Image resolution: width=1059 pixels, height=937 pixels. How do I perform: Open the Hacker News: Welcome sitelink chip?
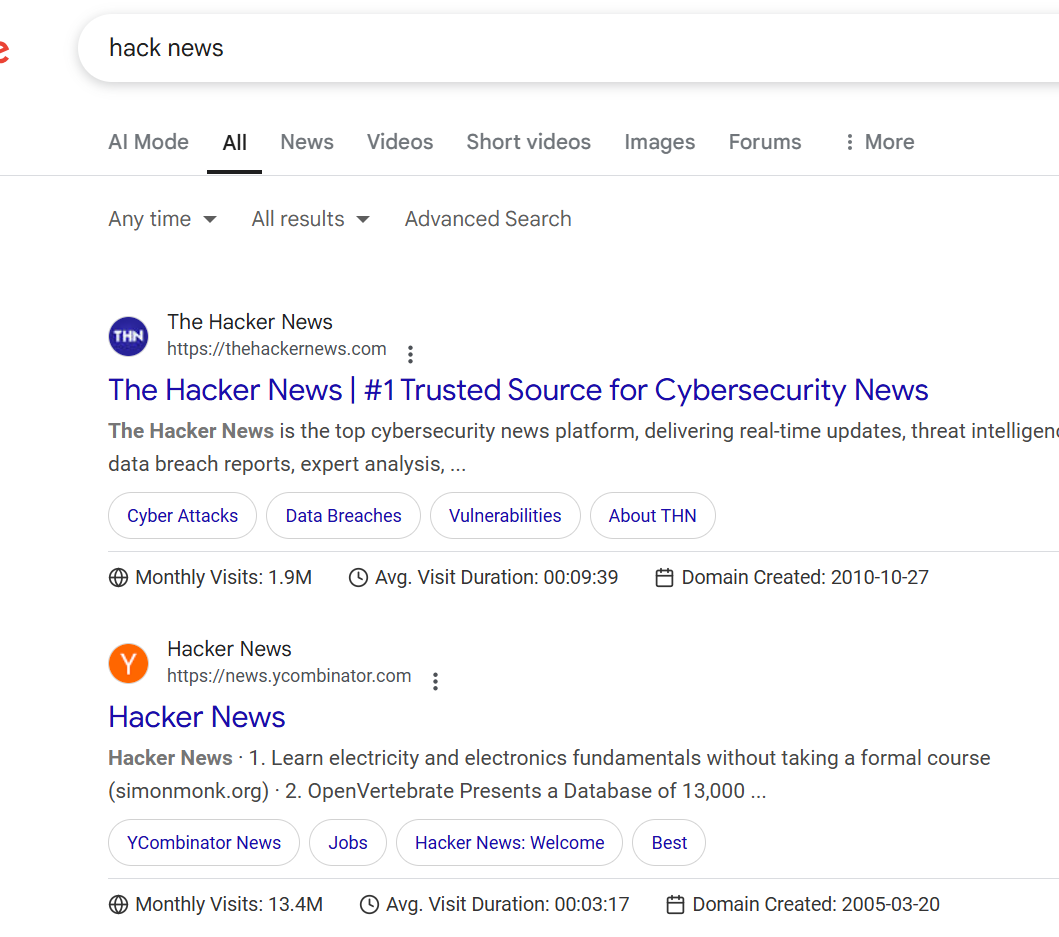[x=509, y=842]
